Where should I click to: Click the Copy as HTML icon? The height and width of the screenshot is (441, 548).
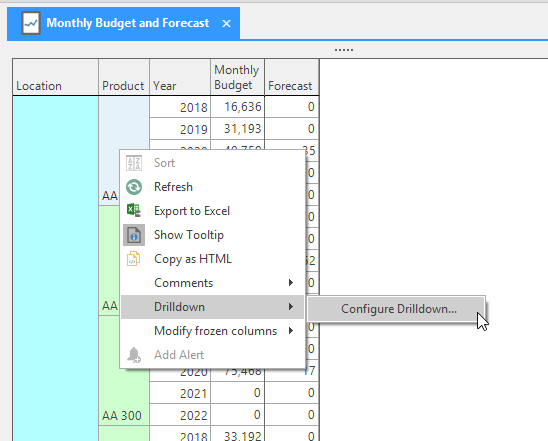(134, 259)
